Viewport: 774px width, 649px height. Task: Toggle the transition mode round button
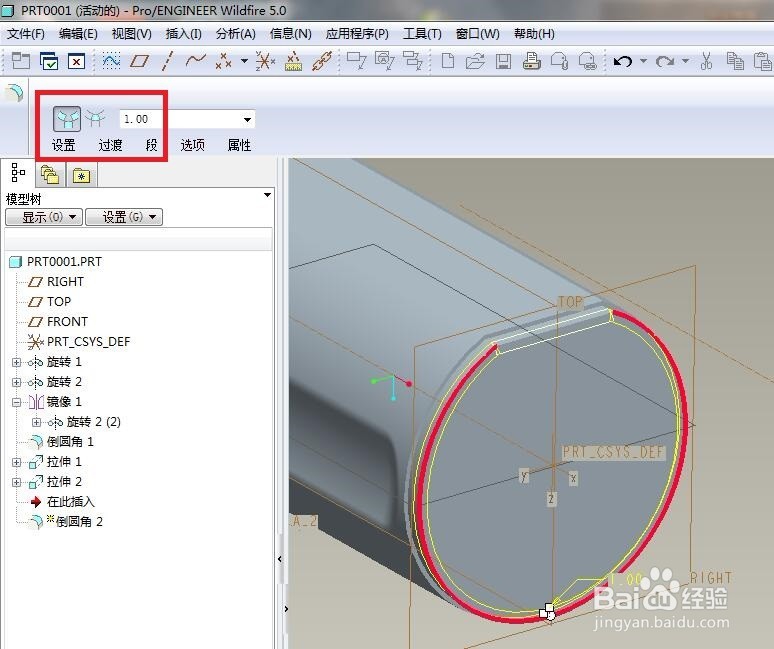coord(95,118)
